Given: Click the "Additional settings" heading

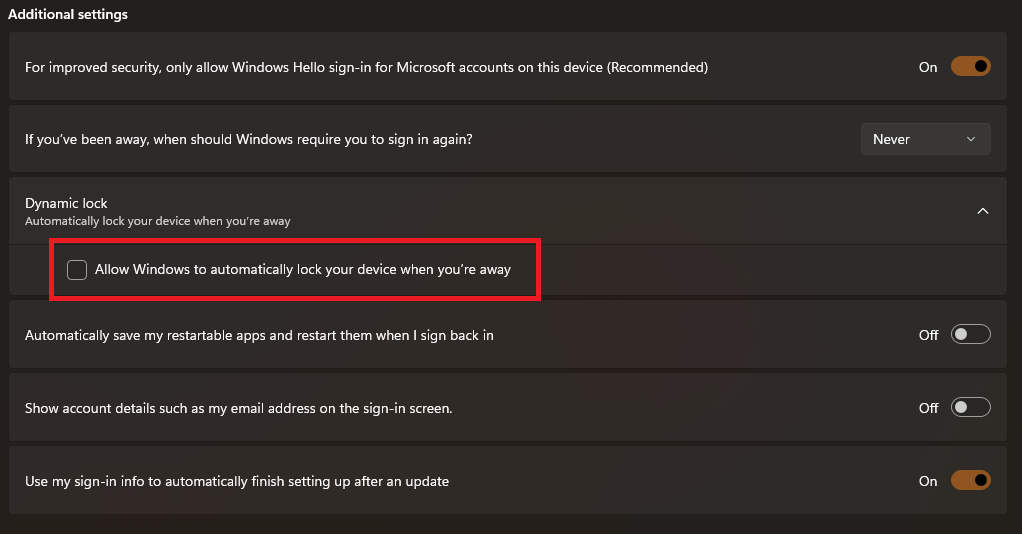Looking at the screenshot, I should 68,15.
